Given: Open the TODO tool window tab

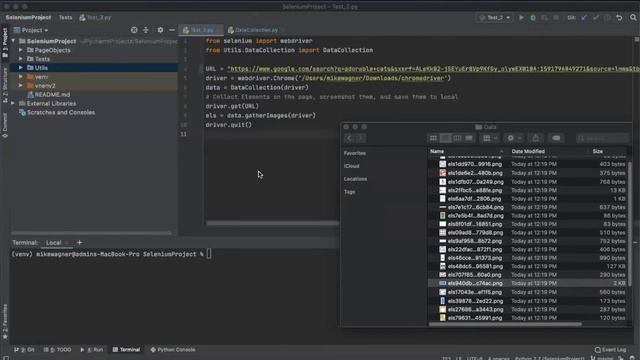Looking at the screenshot, I should click(x=57, y=350).
